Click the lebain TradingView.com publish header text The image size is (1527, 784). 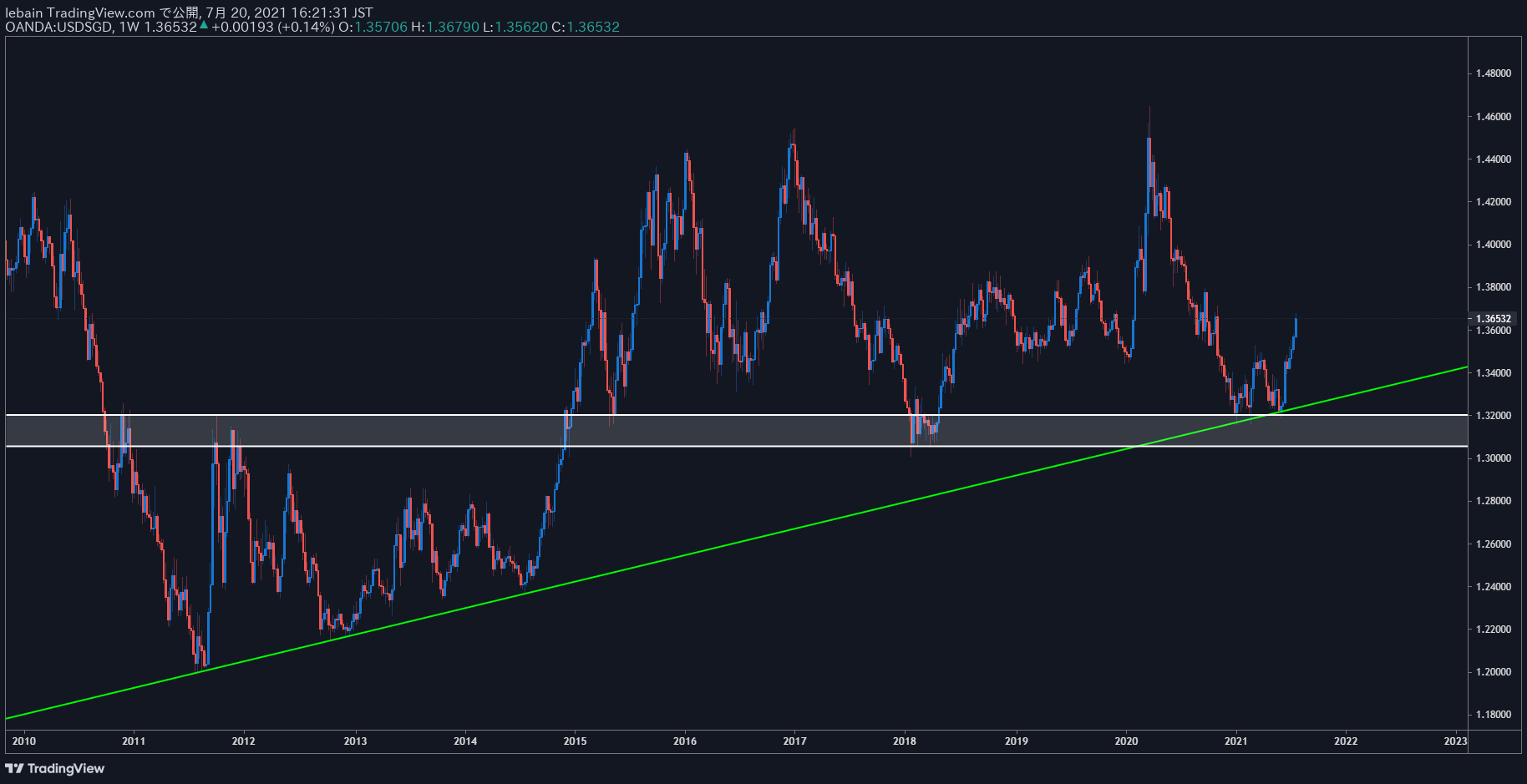(x=189, y=13)
